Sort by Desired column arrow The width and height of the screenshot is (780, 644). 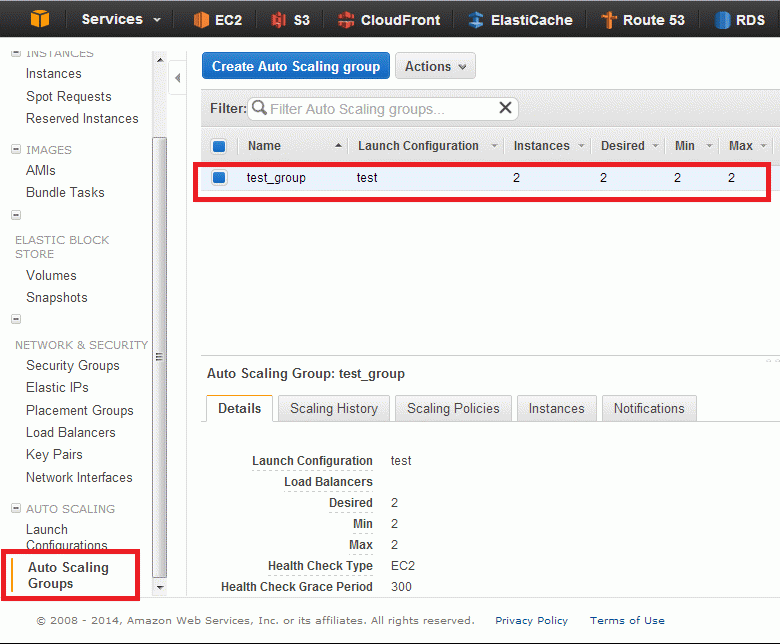point(655,146)
